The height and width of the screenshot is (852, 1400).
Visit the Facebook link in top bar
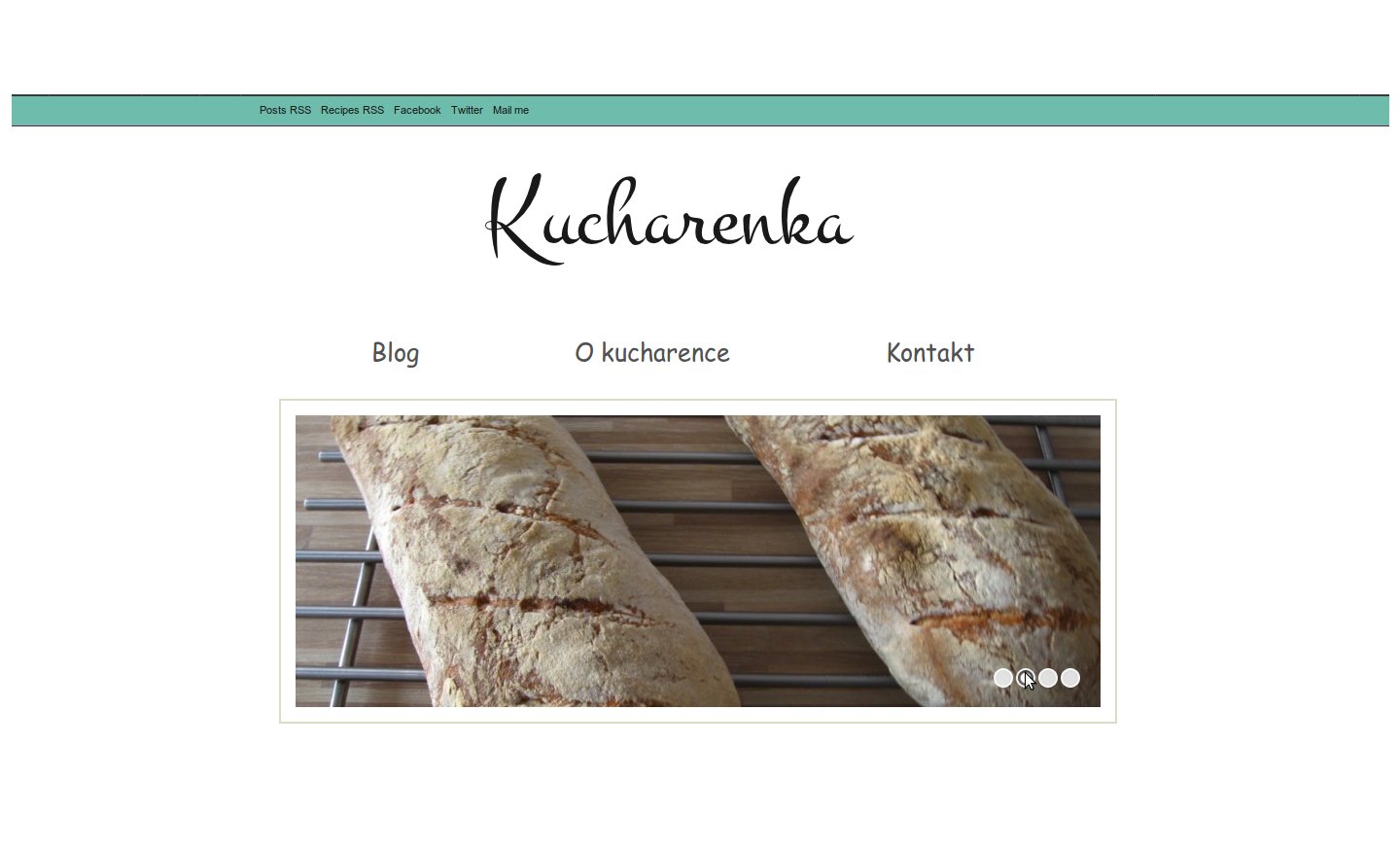pos(417,110)
